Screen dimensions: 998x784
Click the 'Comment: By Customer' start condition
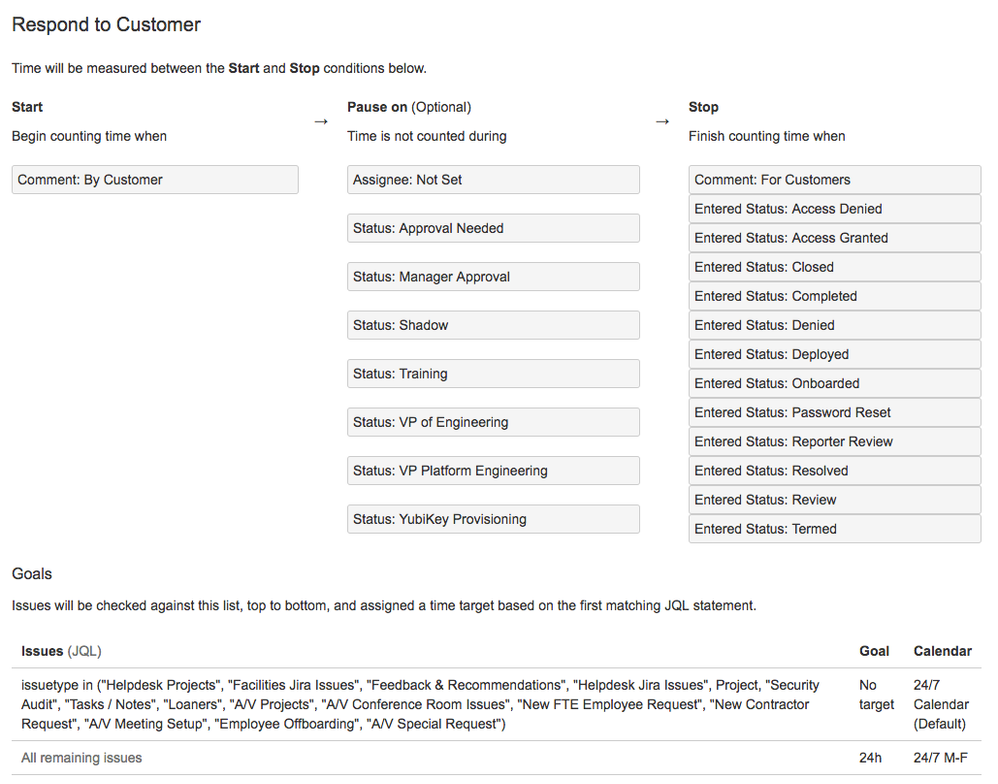pyautogui.click(x=155, y=180)
